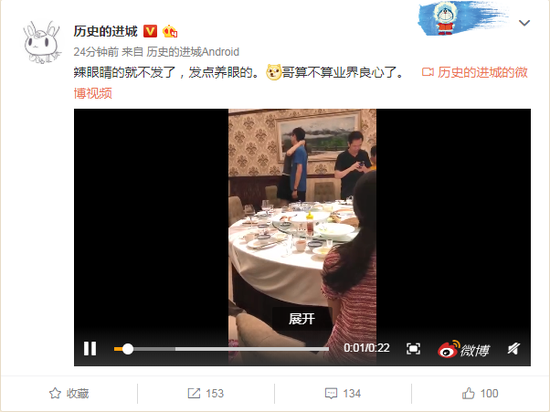Like the post with the thumbs-up 100

(480, 393)
